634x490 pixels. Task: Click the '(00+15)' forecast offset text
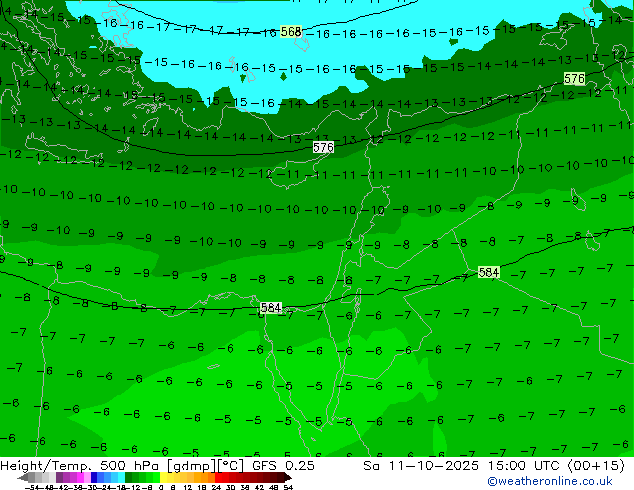(x=596, y=465)
